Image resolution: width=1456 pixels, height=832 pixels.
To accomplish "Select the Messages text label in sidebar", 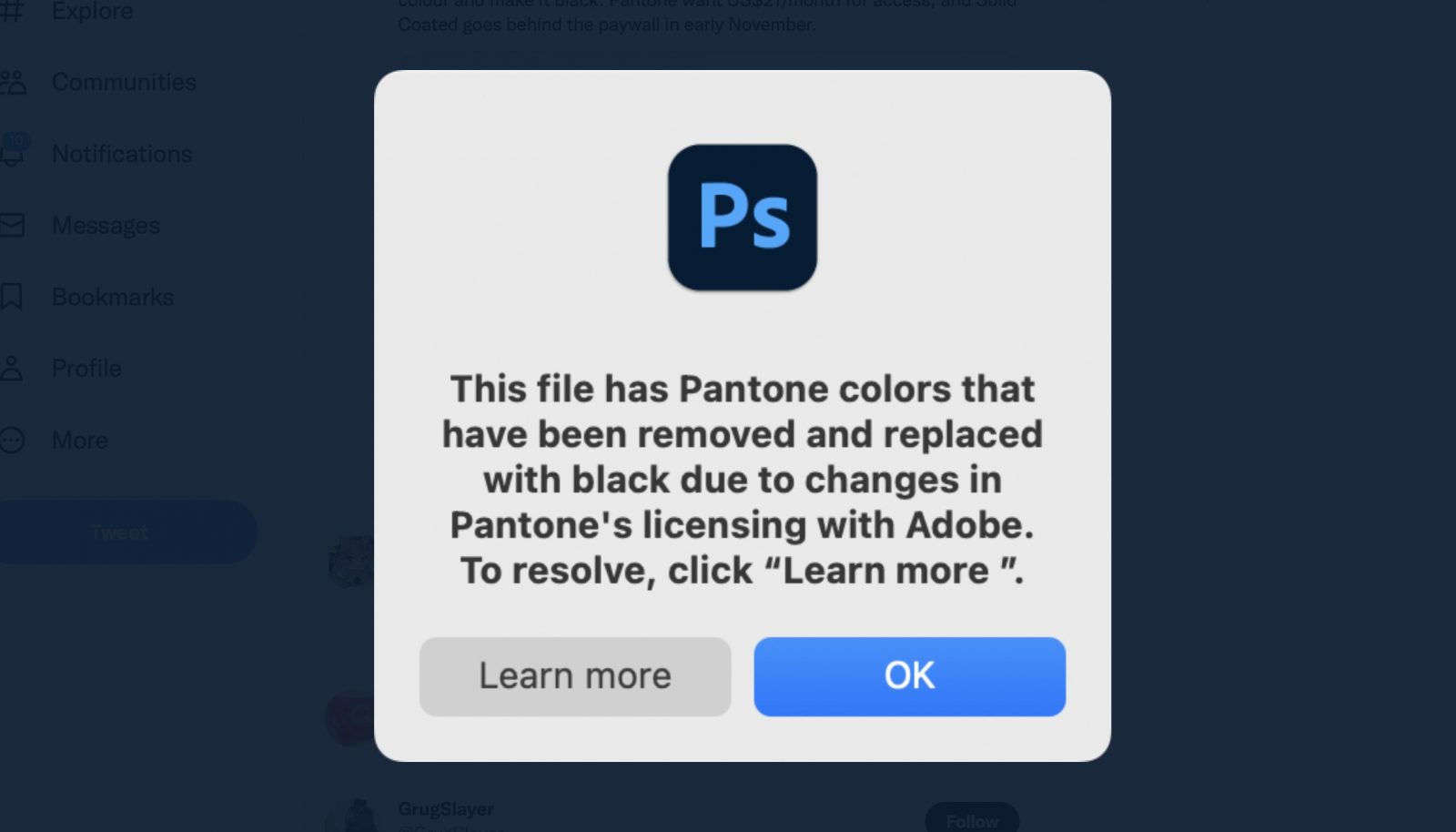I will 106,225.
